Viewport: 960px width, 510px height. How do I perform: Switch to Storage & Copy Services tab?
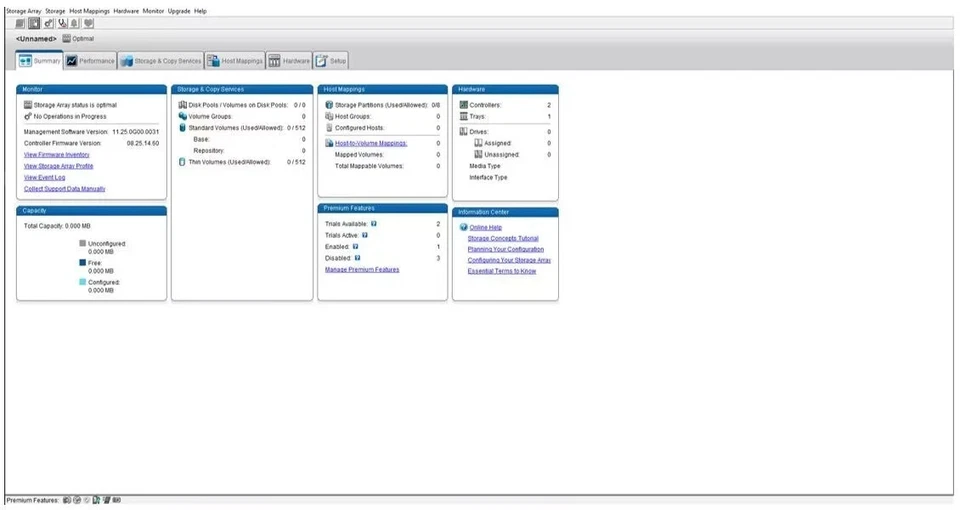(x=161, y=61)
